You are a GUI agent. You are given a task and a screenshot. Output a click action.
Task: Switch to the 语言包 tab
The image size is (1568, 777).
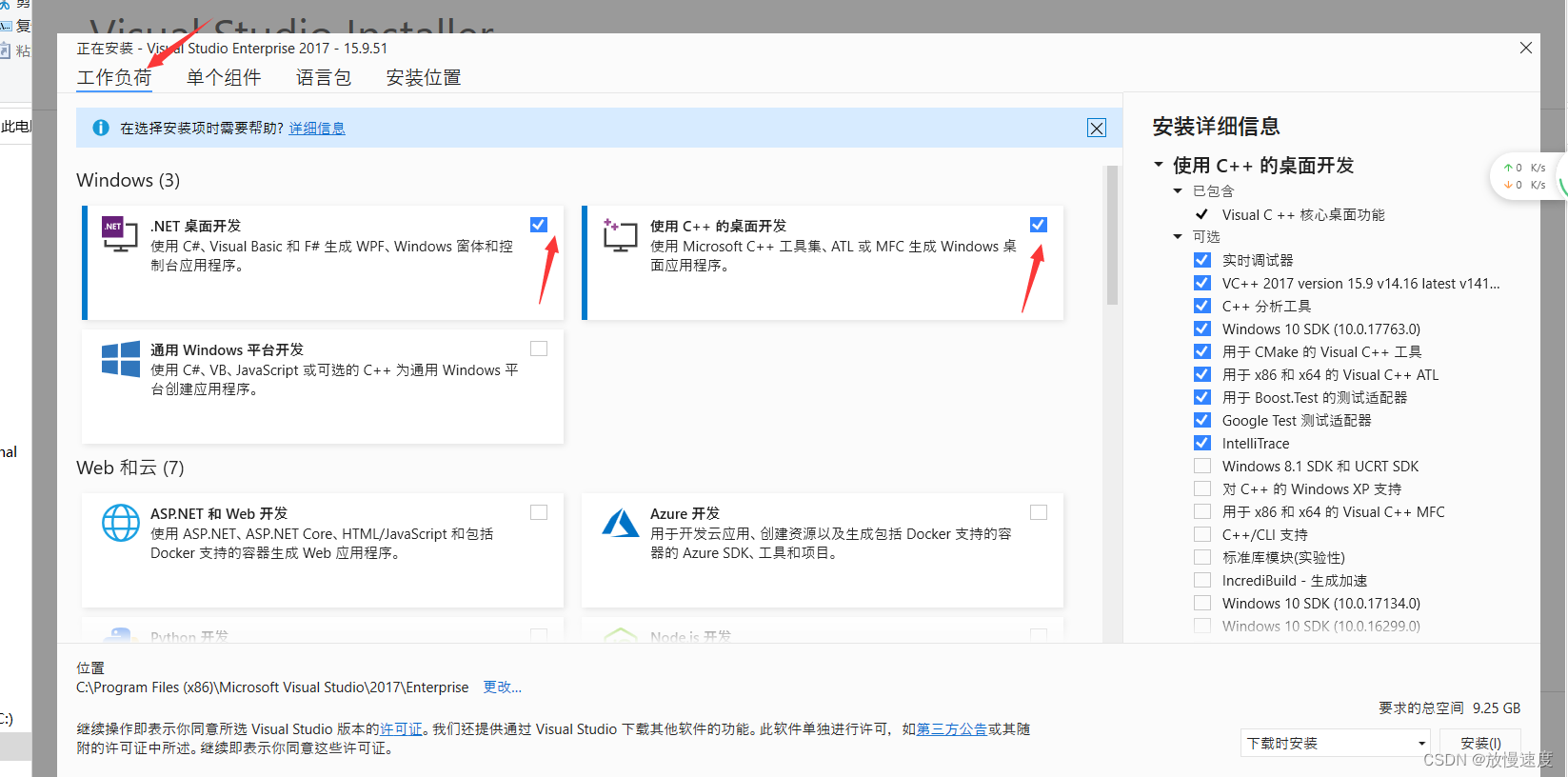coord(324,78)
